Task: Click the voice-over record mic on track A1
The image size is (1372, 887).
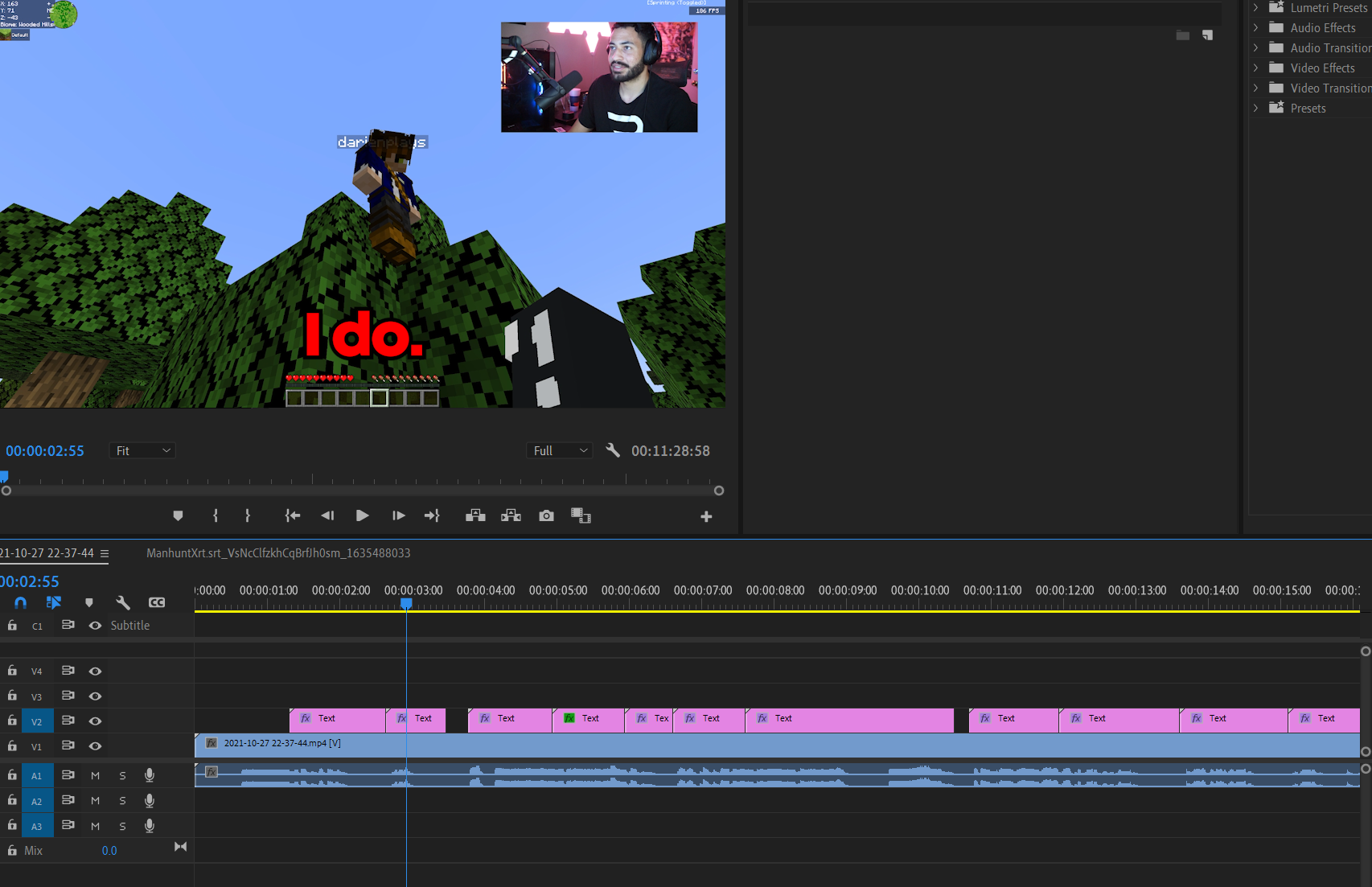Action: tap(149, 774)
